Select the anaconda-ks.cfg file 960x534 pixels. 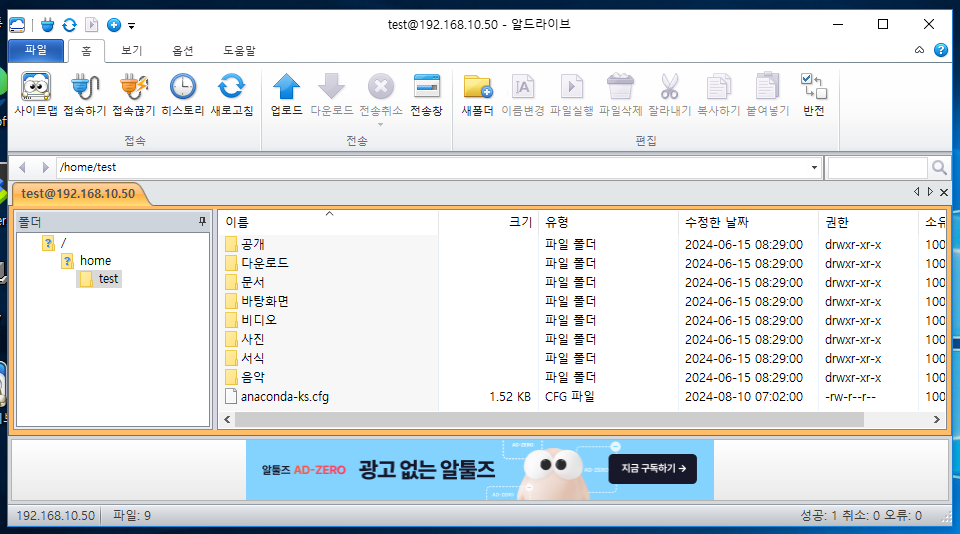584,396
